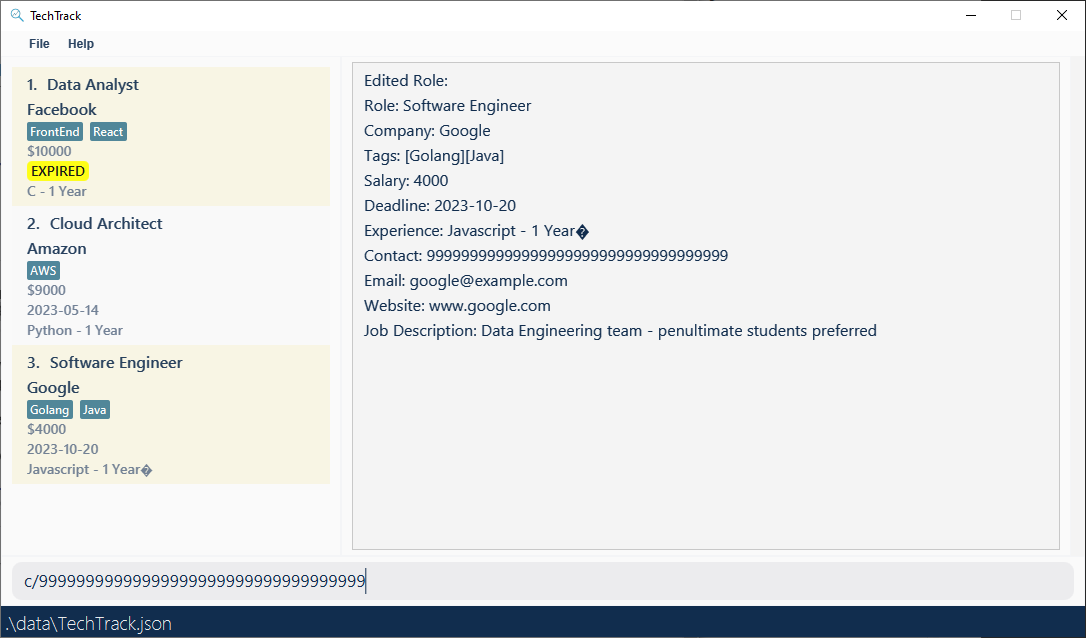The width and height of the screenshot is (1086, 638).
Task: Click the Facebook company name
Action: pos(62,109)
